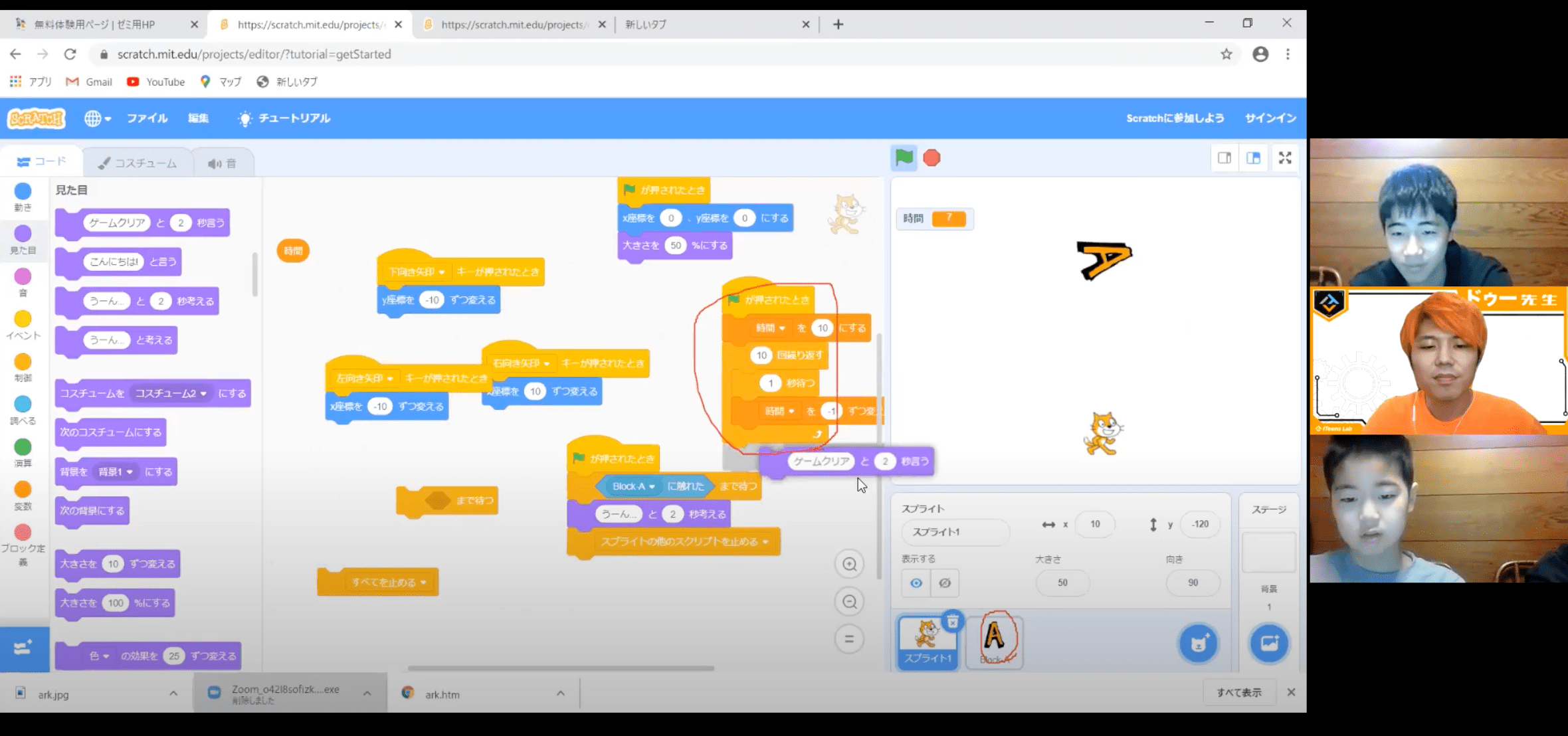Screen dimensions: 1568x736
Task: Reload the browser page
Action: (x=70, y=54)
